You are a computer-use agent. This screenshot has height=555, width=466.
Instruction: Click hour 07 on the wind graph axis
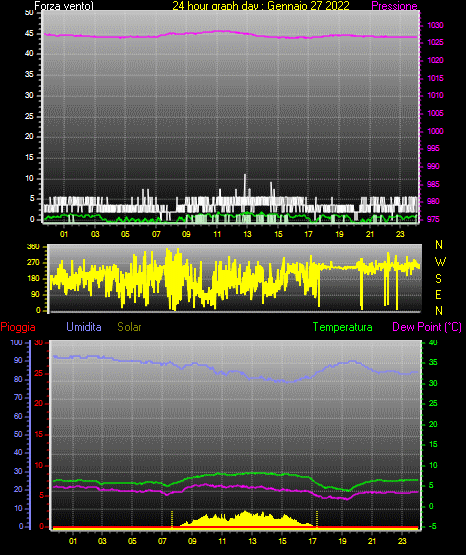[x=156, y=234]
